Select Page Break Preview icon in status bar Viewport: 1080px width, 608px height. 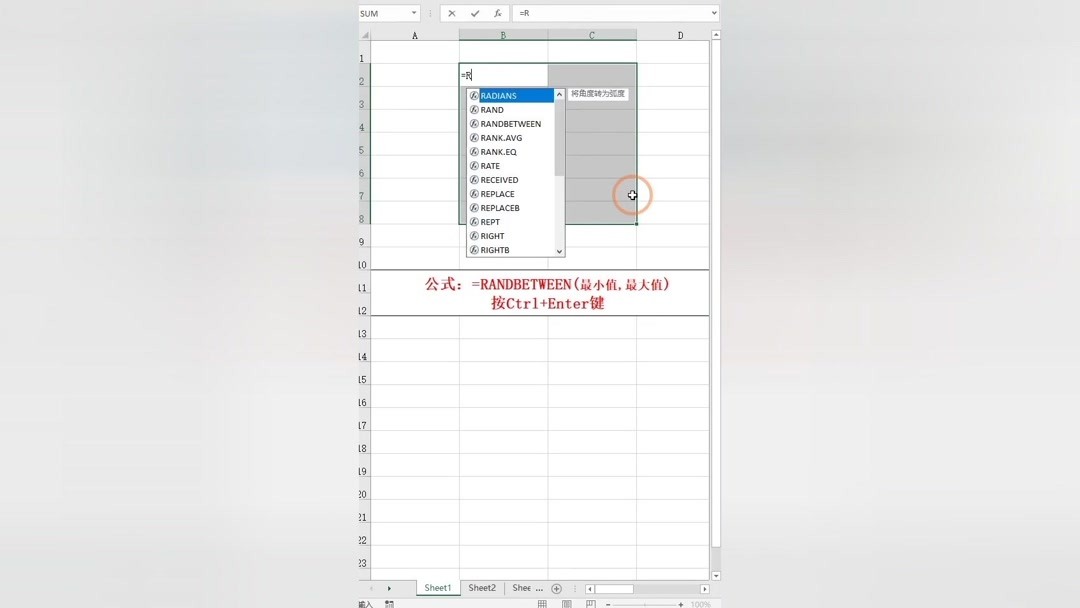click(591, 603)
